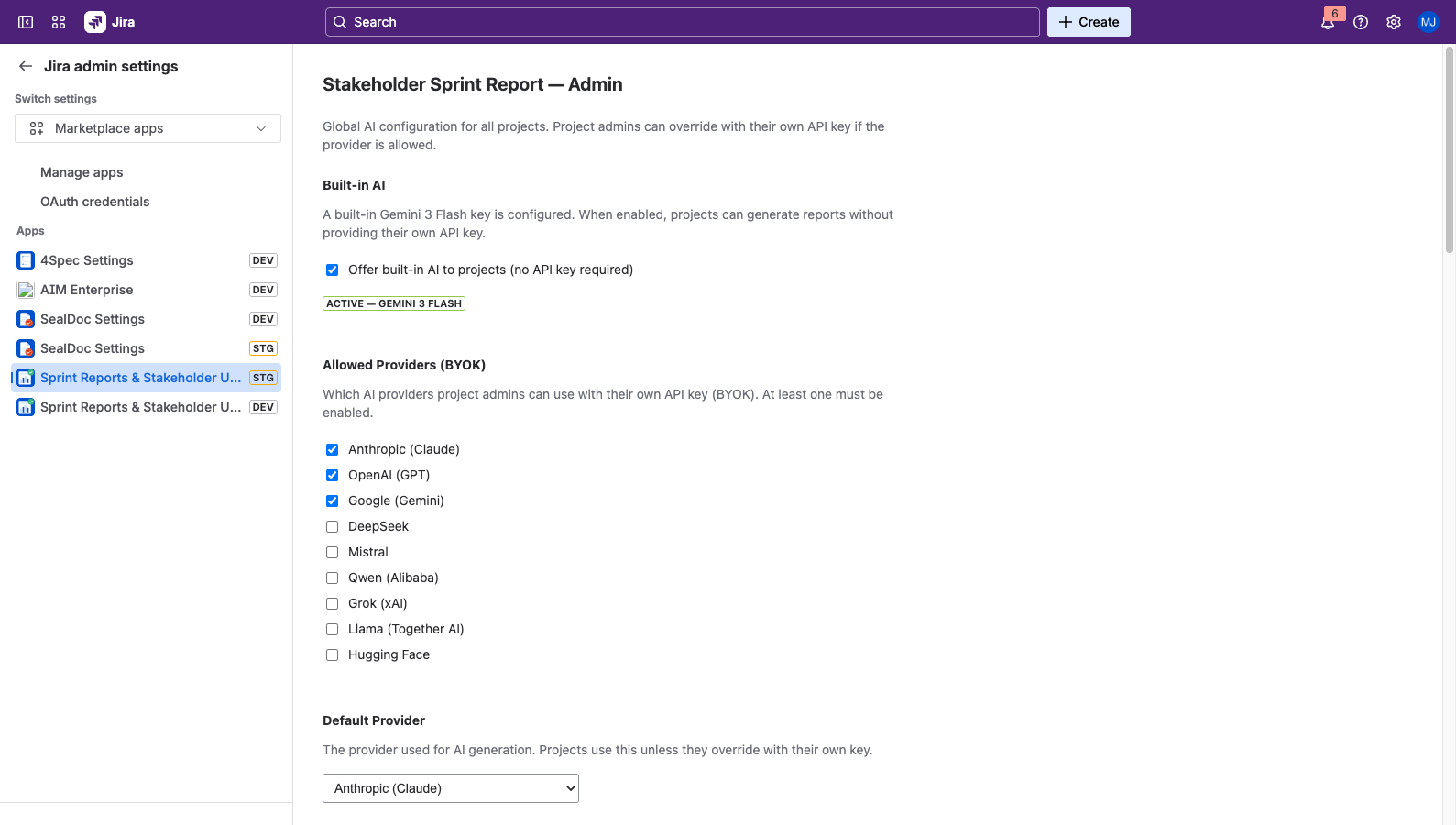Click the SealDoc Settings DEV app icon
1456x825 pixels.
point(26,319)
